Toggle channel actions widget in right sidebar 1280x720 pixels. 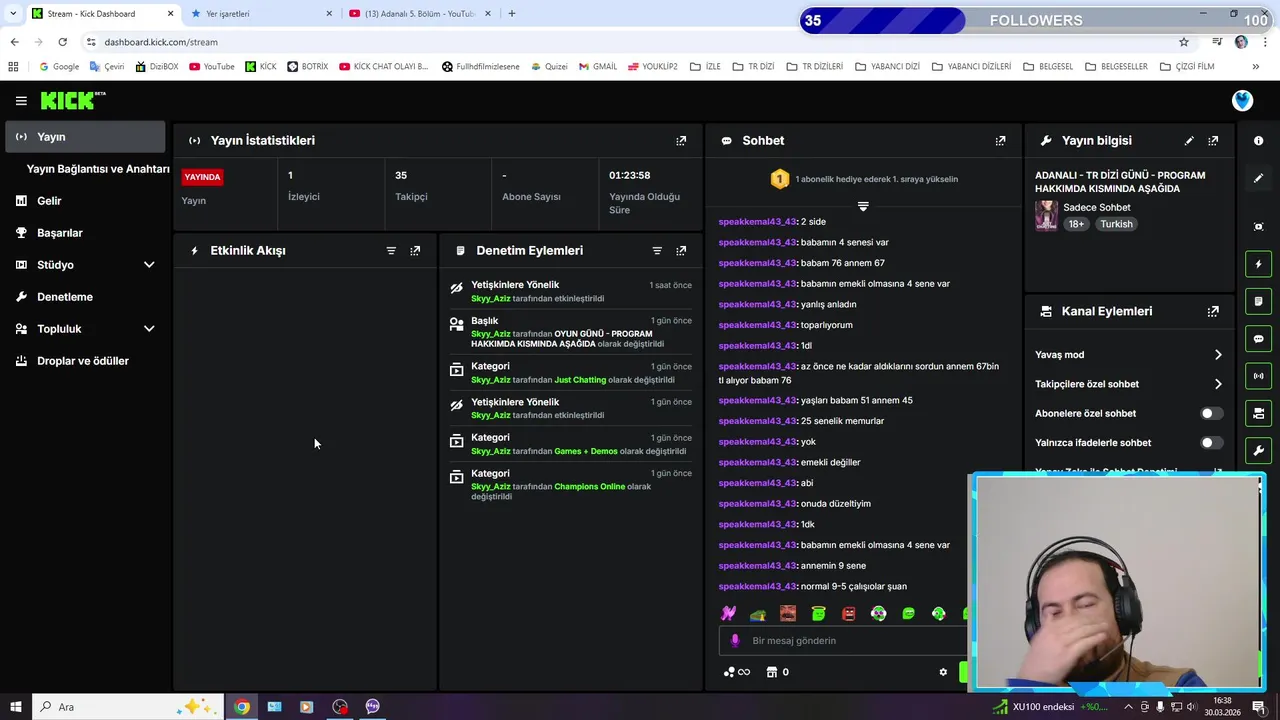click(1258, 413)
